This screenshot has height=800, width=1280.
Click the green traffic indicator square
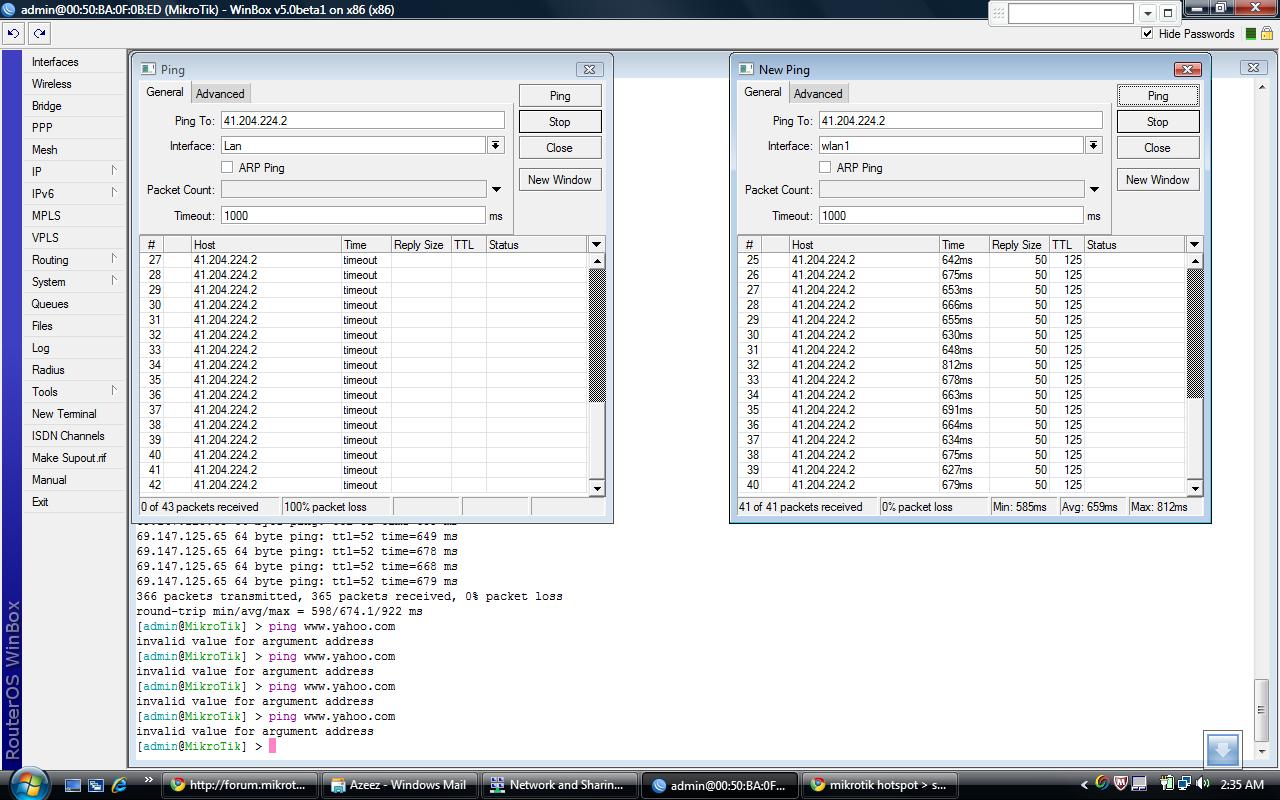1250,34
